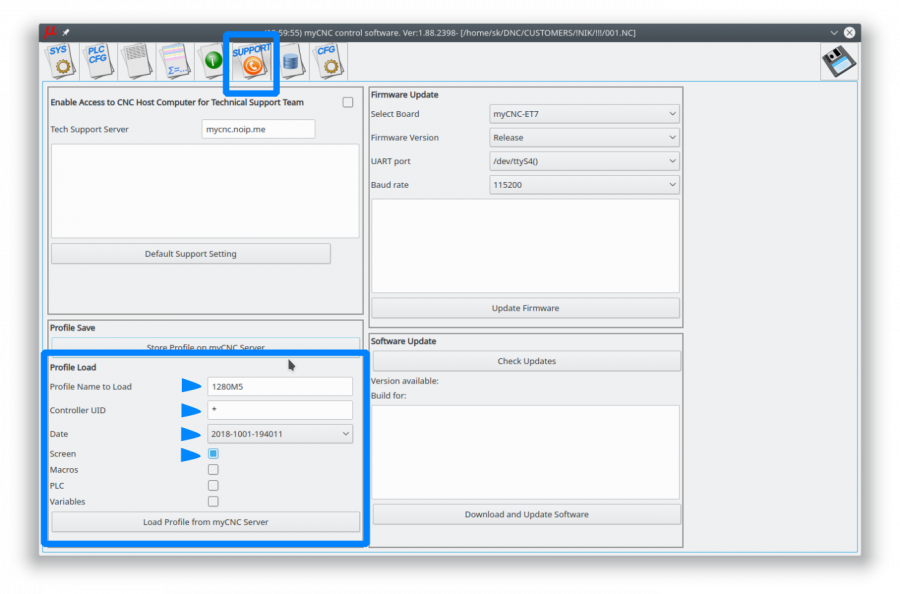The height and width of the screenshot is (594, 900).
Task: Click the green info icon
Action: tap(212, 61)
